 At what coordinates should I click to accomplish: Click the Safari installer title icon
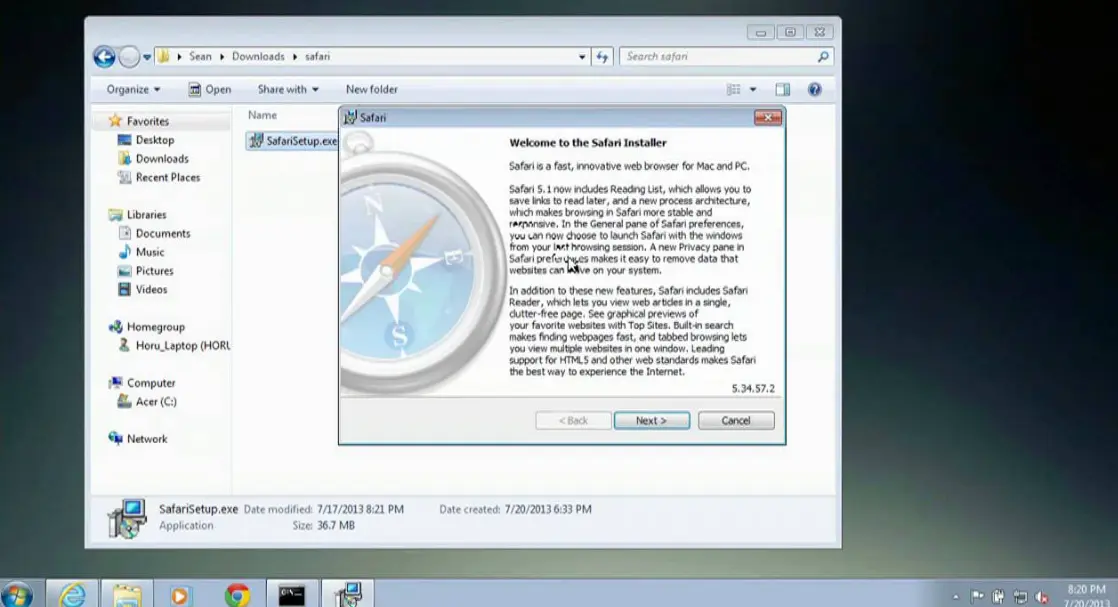(x=350, y=118)
